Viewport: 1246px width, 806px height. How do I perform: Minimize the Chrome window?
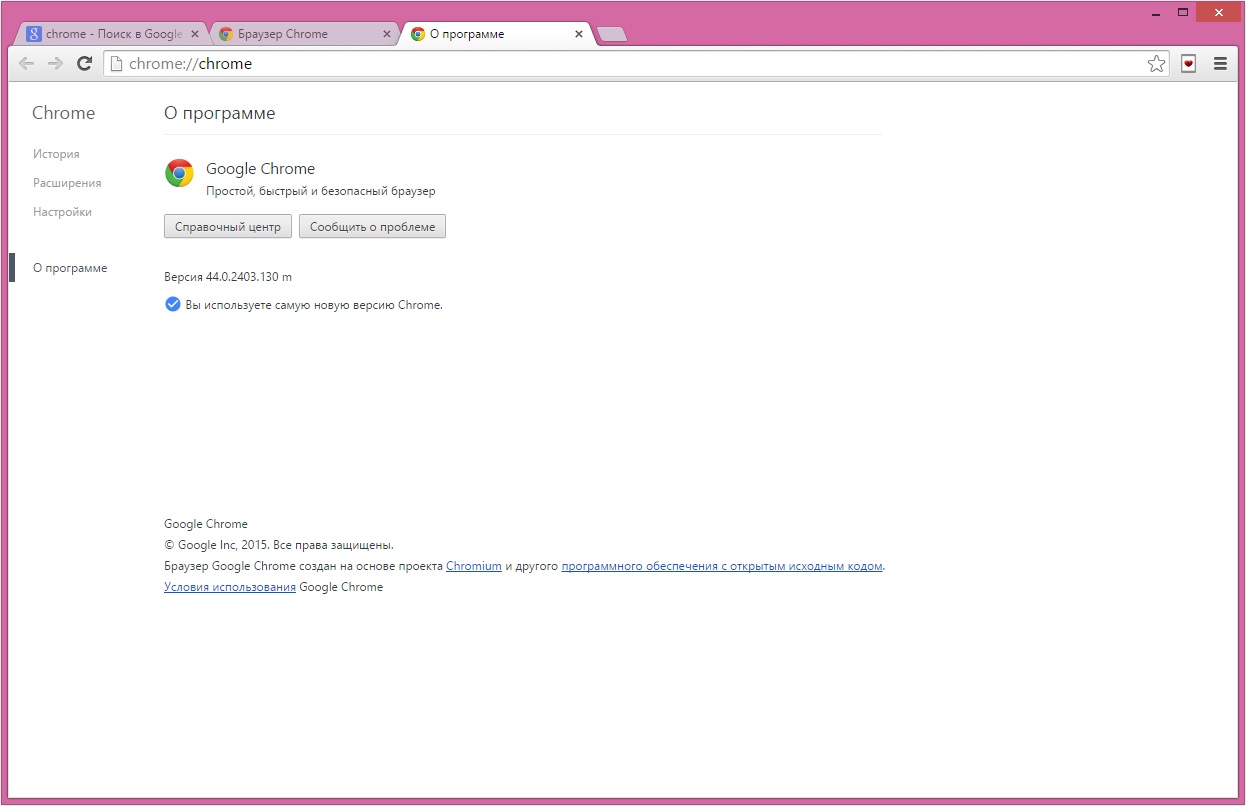pos(1157,12)
